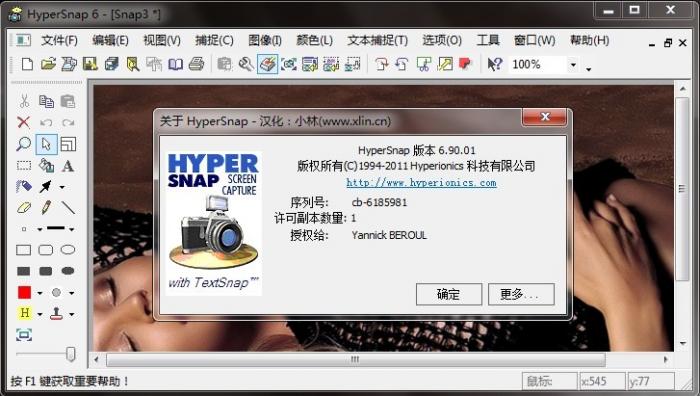Select the Text A tool
The width and height of the screenshot is (700, 396).
click(x=68, y=166)
